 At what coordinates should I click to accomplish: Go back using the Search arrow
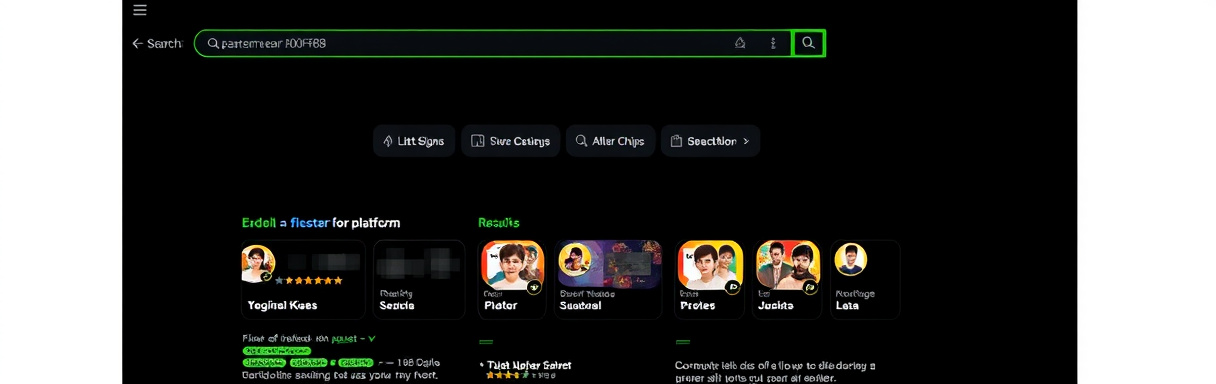(138, 43)
